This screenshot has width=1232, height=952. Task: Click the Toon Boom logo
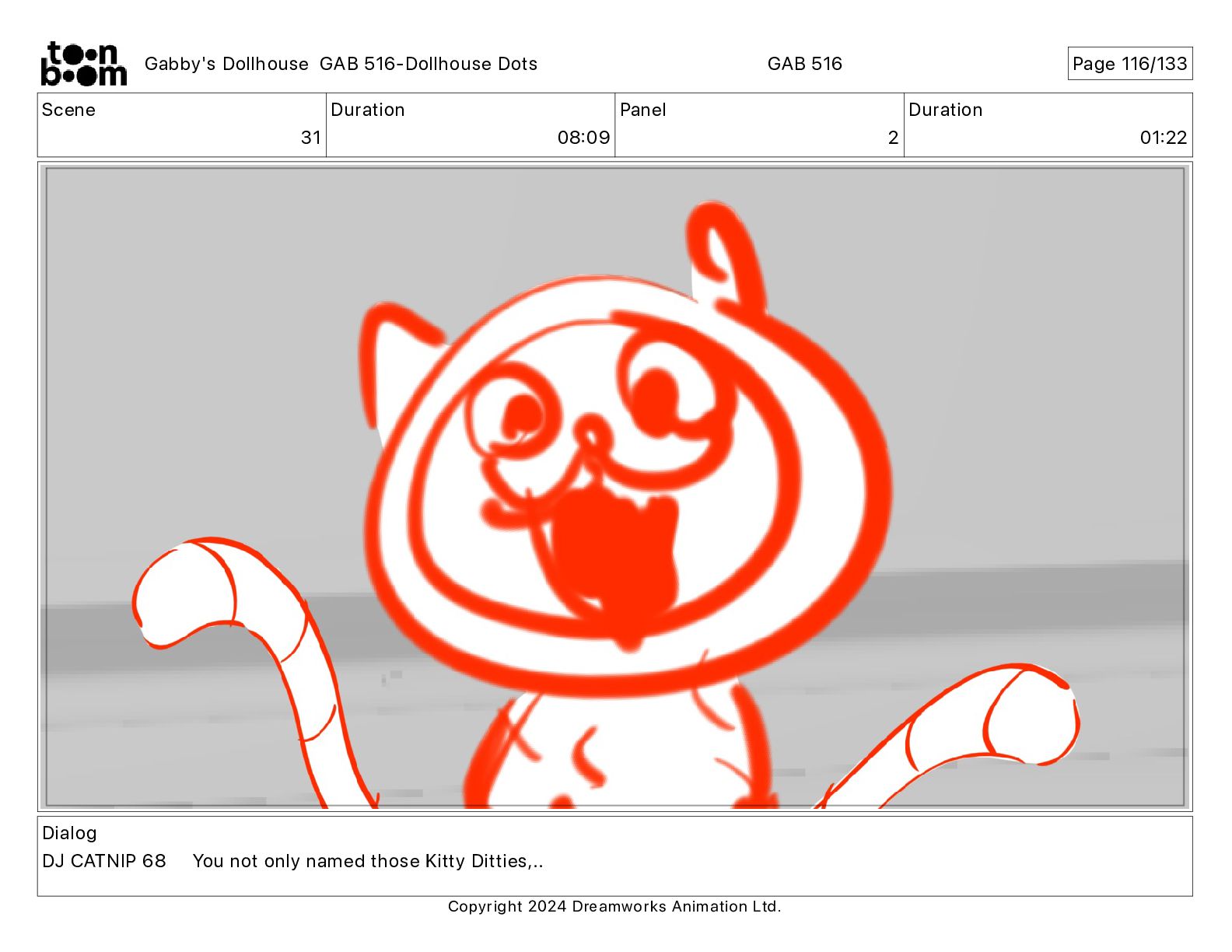83,63
